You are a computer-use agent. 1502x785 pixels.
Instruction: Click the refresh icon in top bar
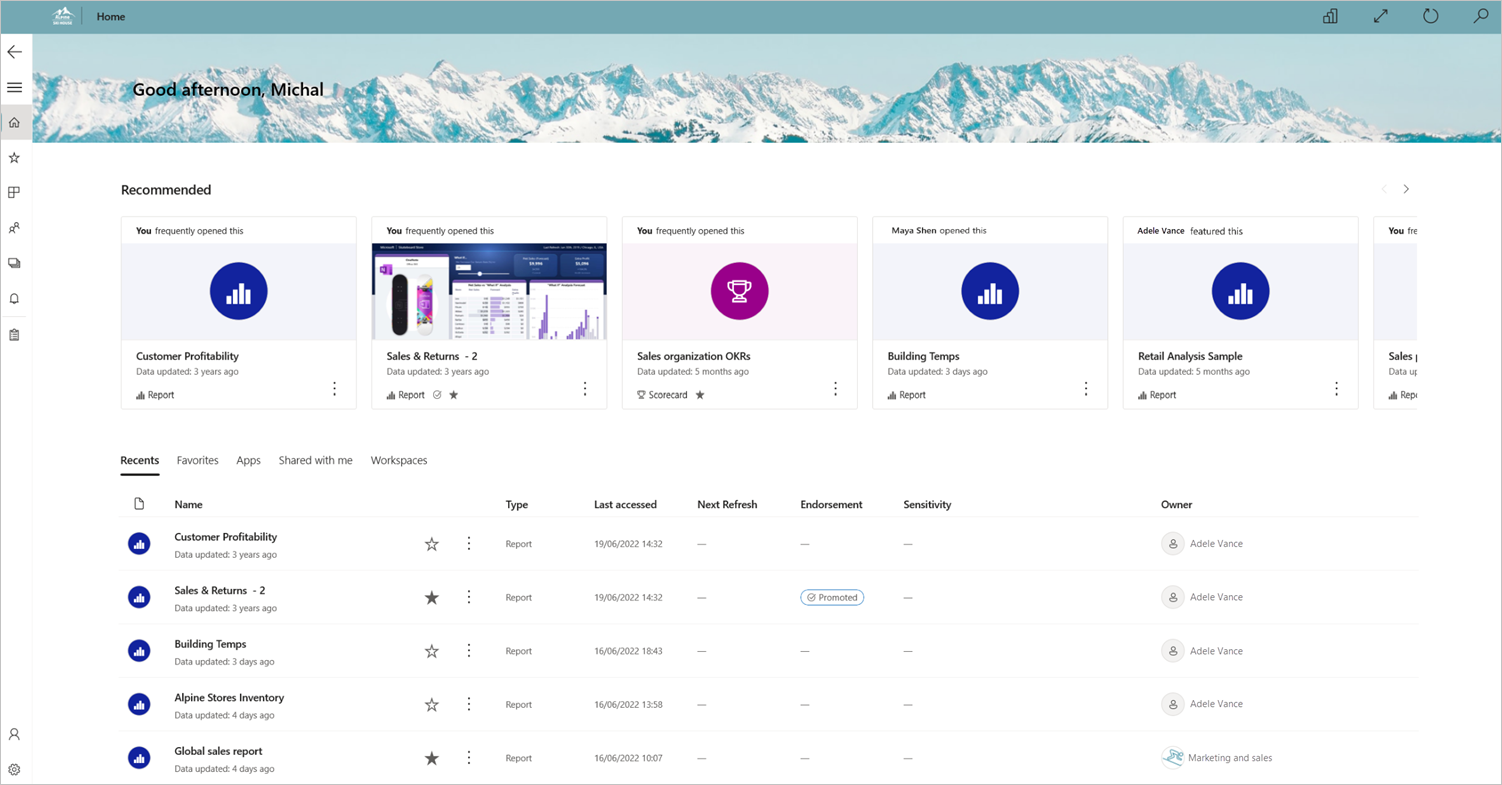pyautogui.click(x=1431, y=16)
